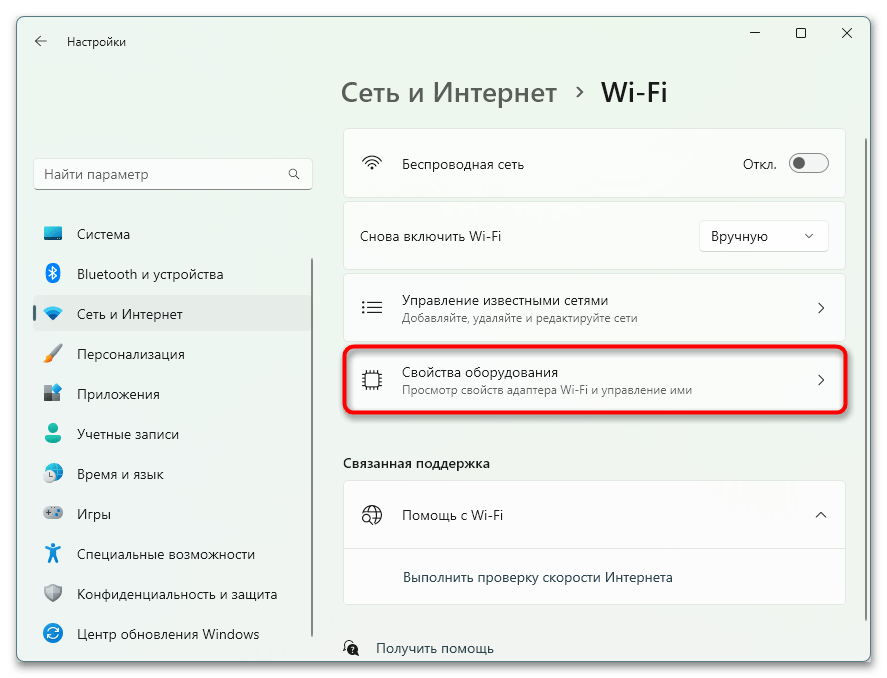Select Сеть и Интернет in sidebar

point(173,314)
